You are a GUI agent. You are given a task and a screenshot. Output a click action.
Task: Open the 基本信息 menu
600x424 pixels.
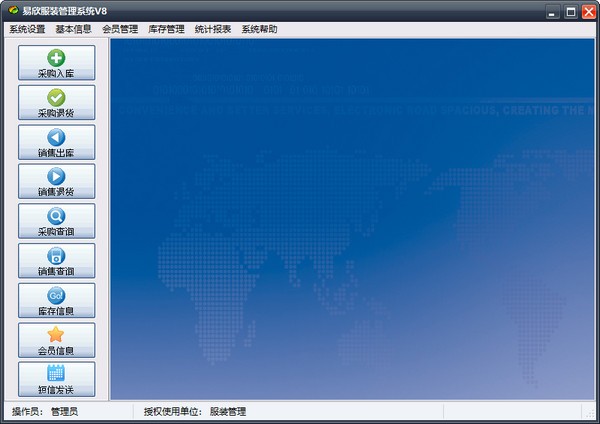click(73, 29)
